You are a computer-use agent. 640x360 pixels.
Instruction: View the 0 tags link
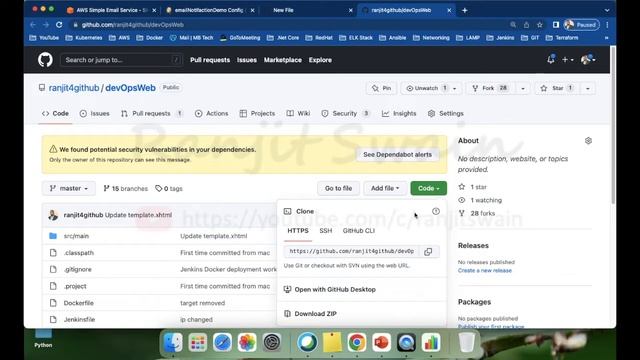[x=169, y=189]
